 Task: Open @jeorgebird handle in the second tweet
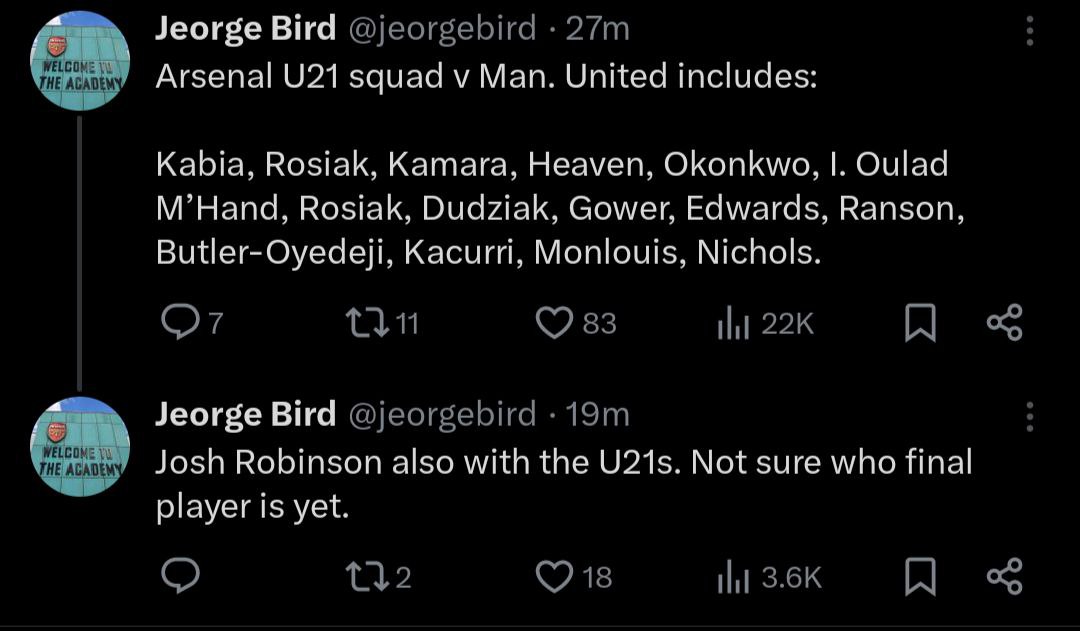(441, 413)
